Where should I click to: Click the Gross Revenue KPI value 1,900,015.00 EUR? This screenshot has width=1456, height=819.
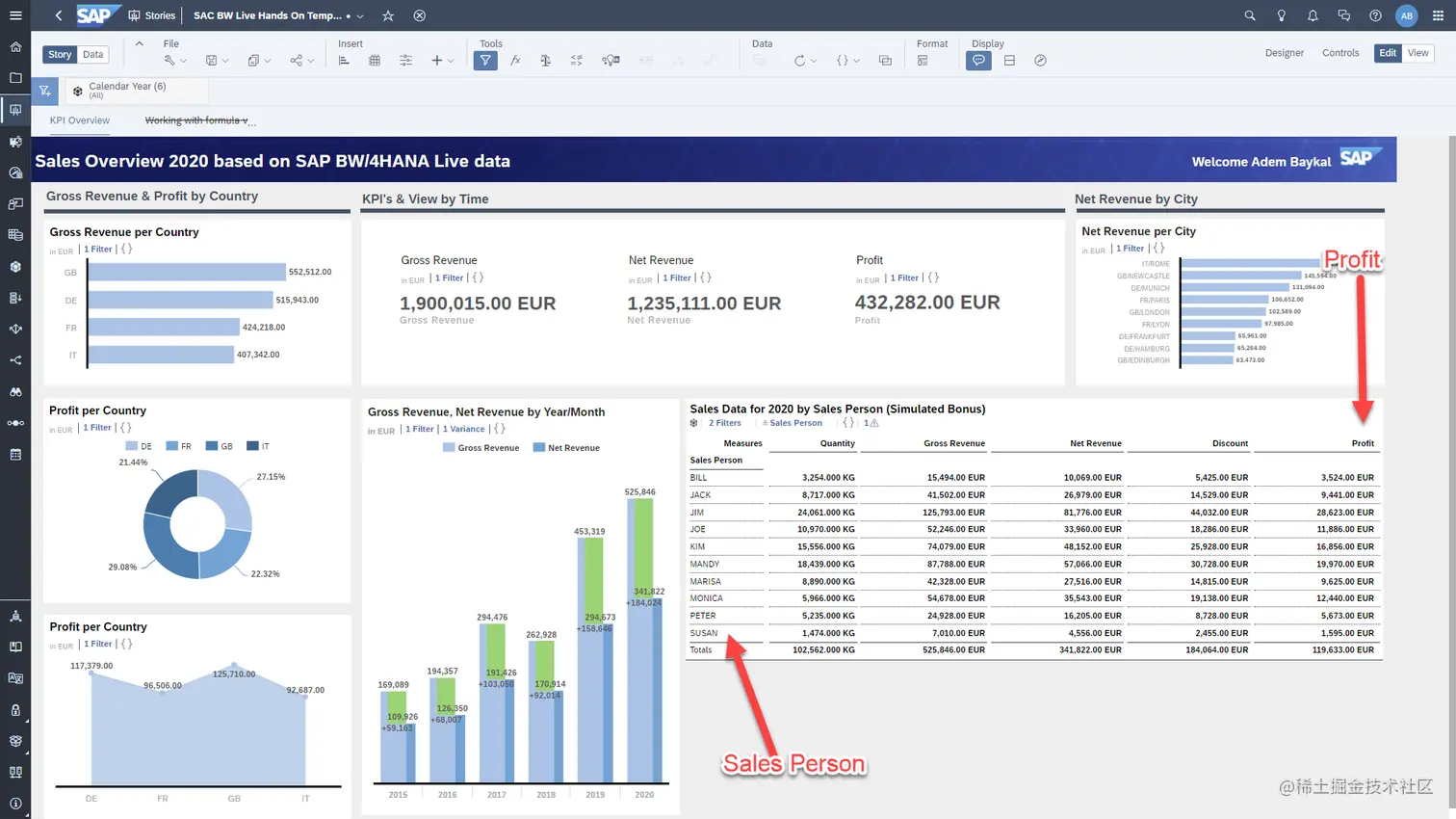point(478,304)
